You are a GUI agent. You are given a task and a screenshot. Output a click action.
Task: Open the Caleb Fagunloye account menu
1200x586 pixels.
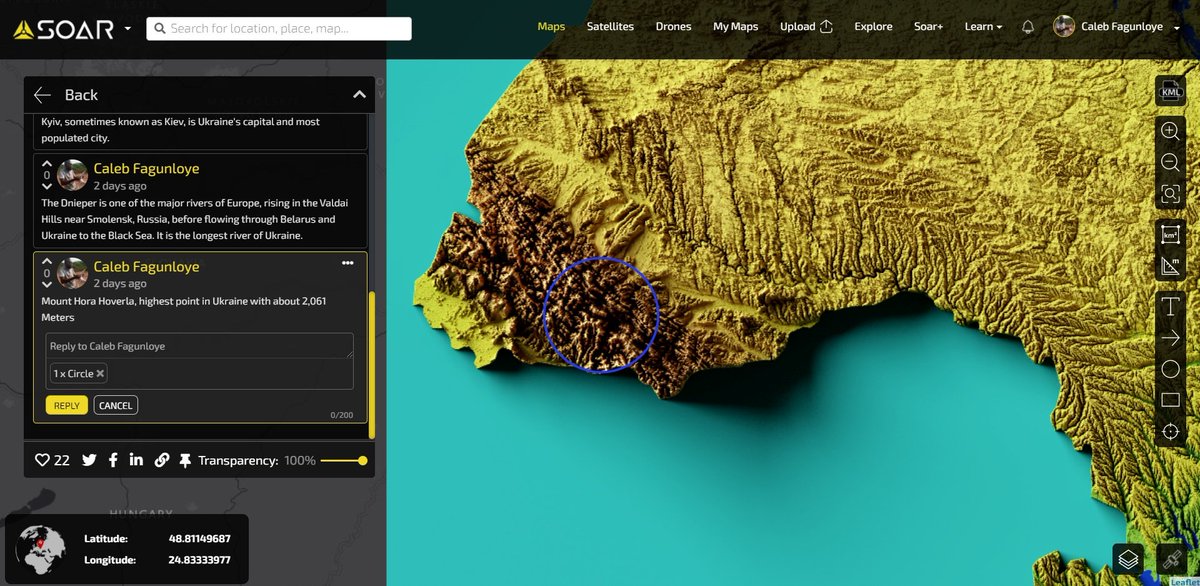(x=1117, y=27)
